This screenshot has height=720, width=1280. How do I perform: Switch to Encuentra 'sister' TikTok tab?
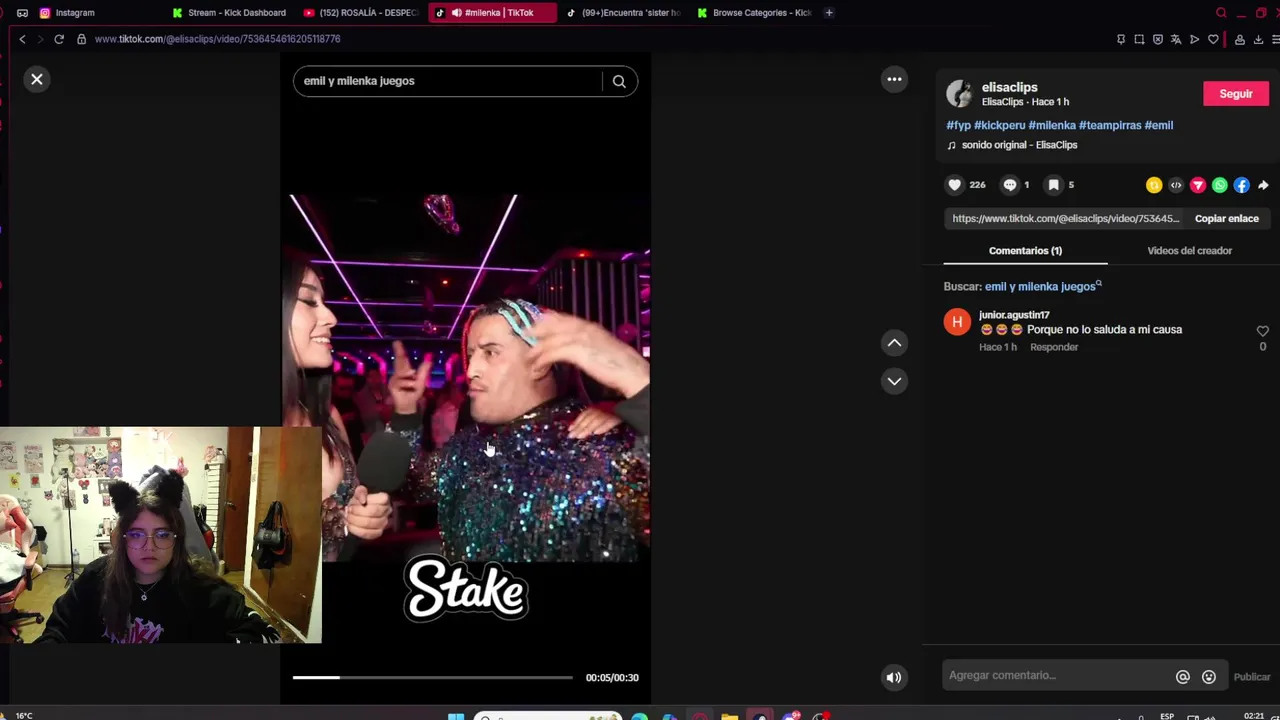tap(623, 13)
